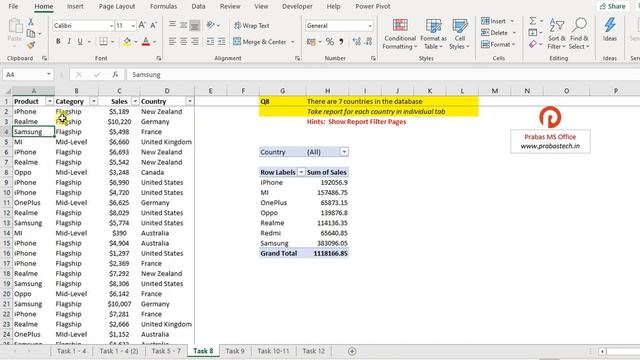This screenshot has height=360, width=640.
Task: Click Decrease Decimal icon
Action: 369,41
